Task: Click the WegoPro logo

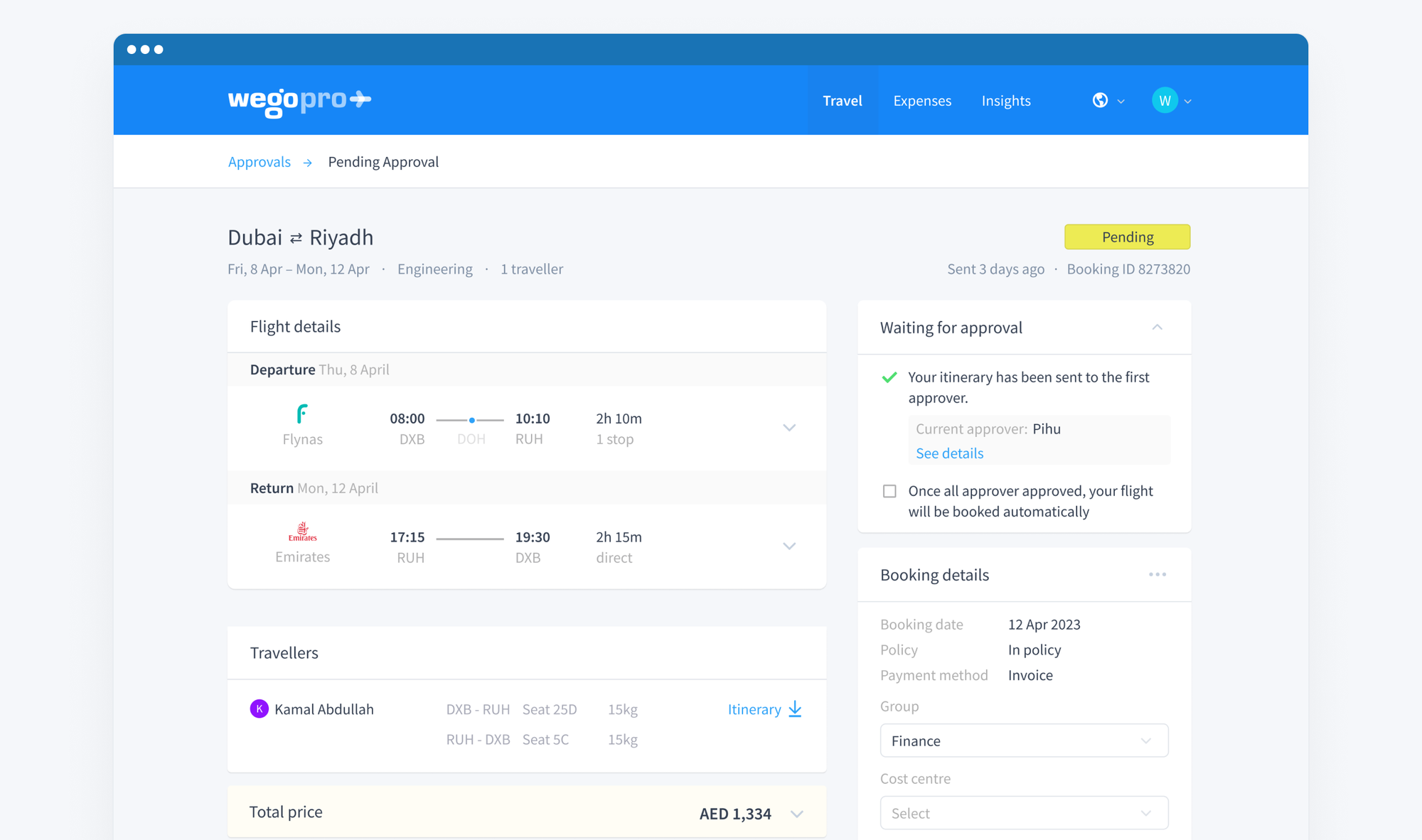Action: pos(299,100)
